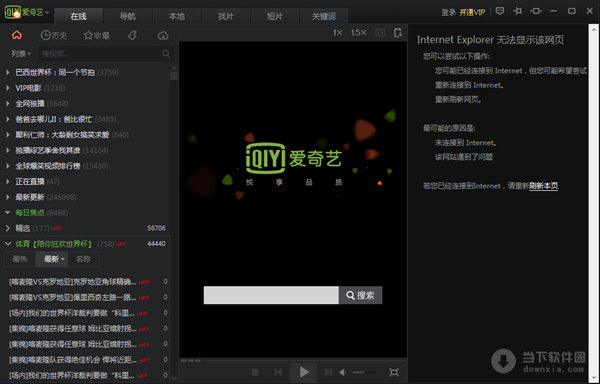Skip to the previous video
600x384 pixels.
pyautogui.click(x=278, y=372)
